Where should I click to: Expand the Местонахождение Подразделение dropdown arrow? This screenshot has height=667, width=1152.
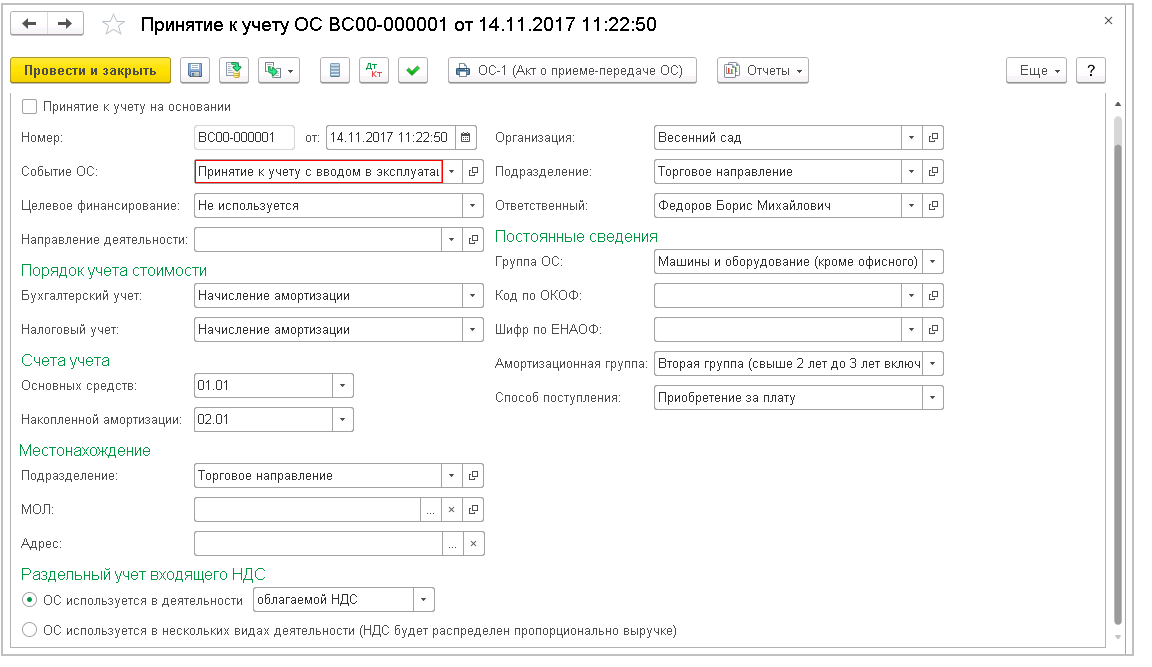[452, 476]
